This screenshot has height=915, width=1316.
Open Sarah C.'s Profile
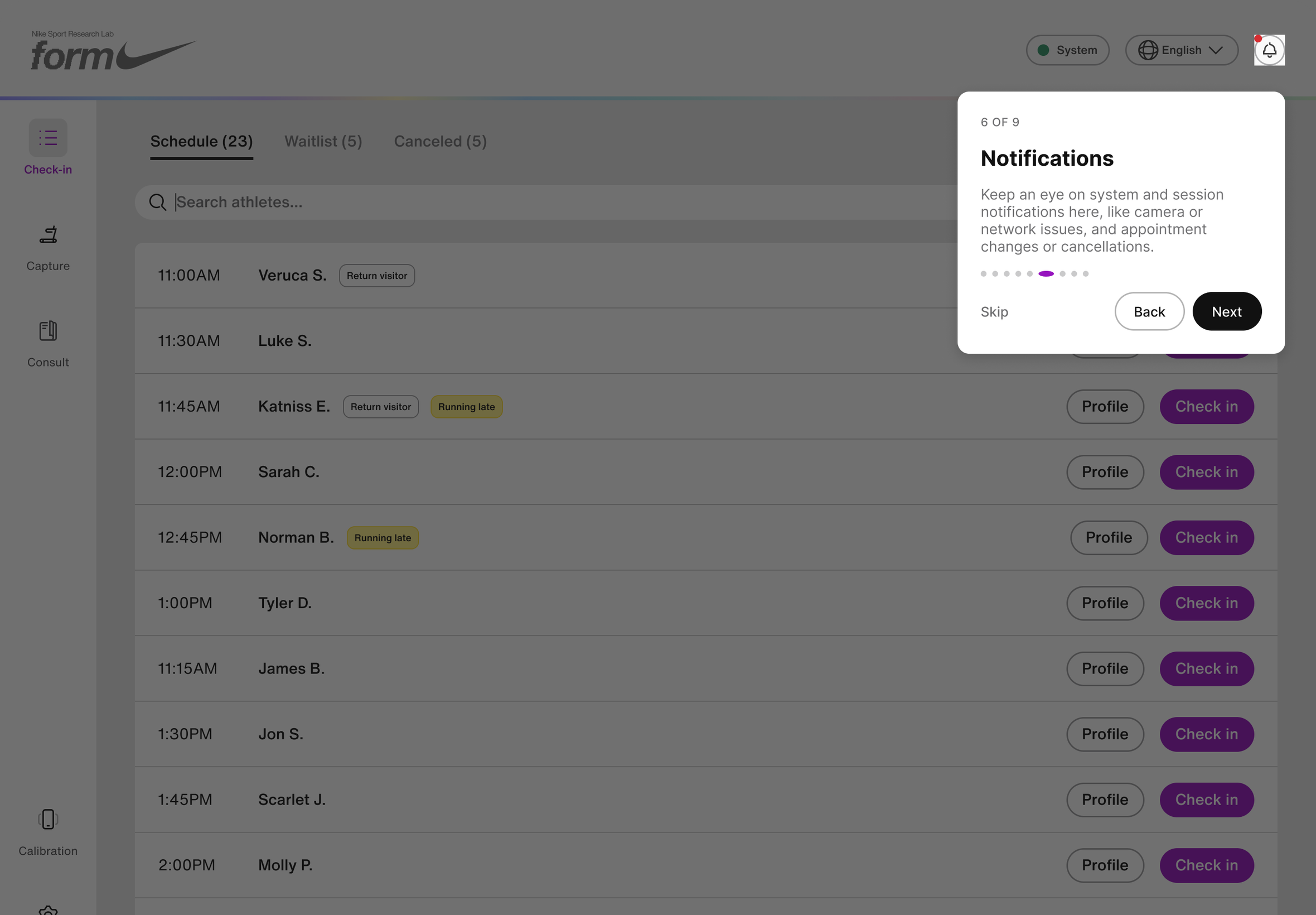[1105, 473]
